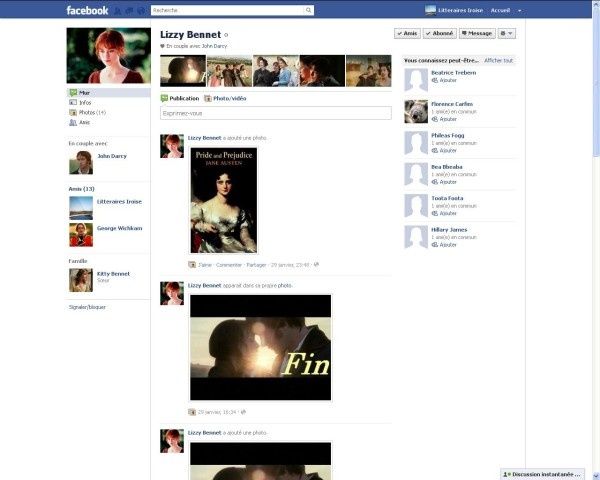600x480 pixels.
Task: Click the Amis button
Action: (x=408, y=33)
